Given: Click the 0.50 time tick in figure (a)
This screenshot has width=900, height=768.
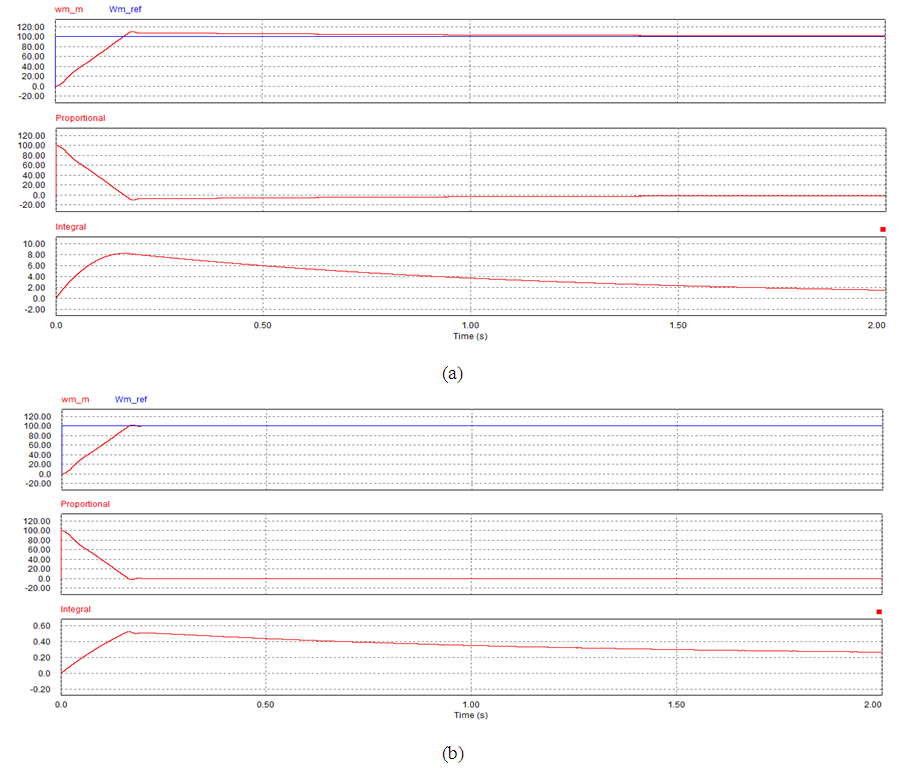Looking at the screenshot, I should click(x=262, y=326).
